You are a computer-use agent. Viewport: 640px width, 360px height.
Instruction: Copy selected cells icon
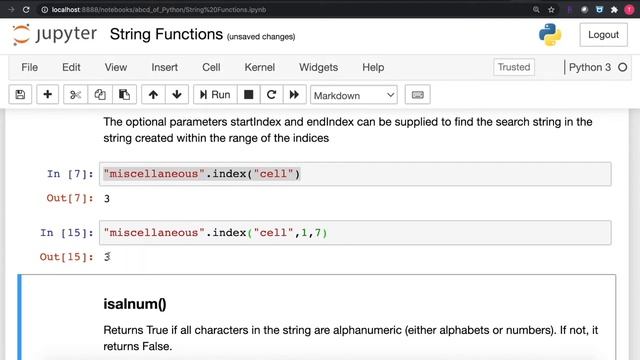click(100, 95)
